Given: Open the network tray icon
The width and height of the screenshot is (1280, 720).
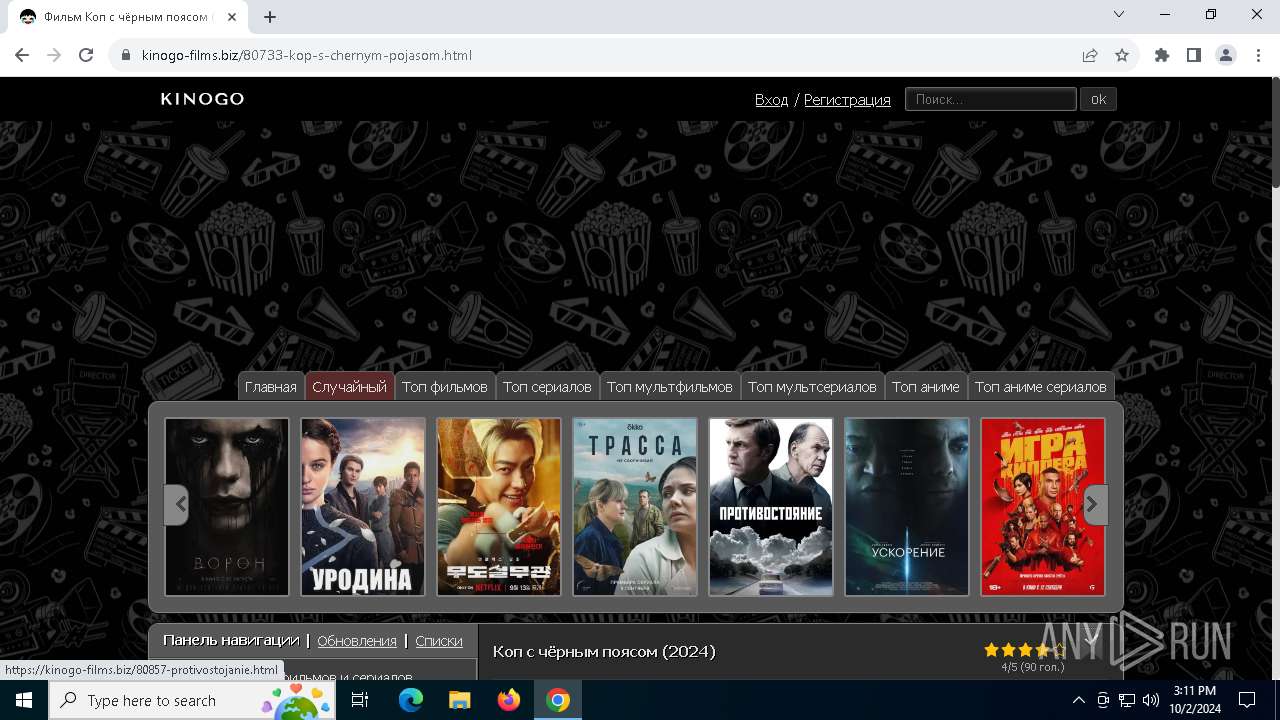Looking at the screenshot, I should click(x=1127, y=700).
